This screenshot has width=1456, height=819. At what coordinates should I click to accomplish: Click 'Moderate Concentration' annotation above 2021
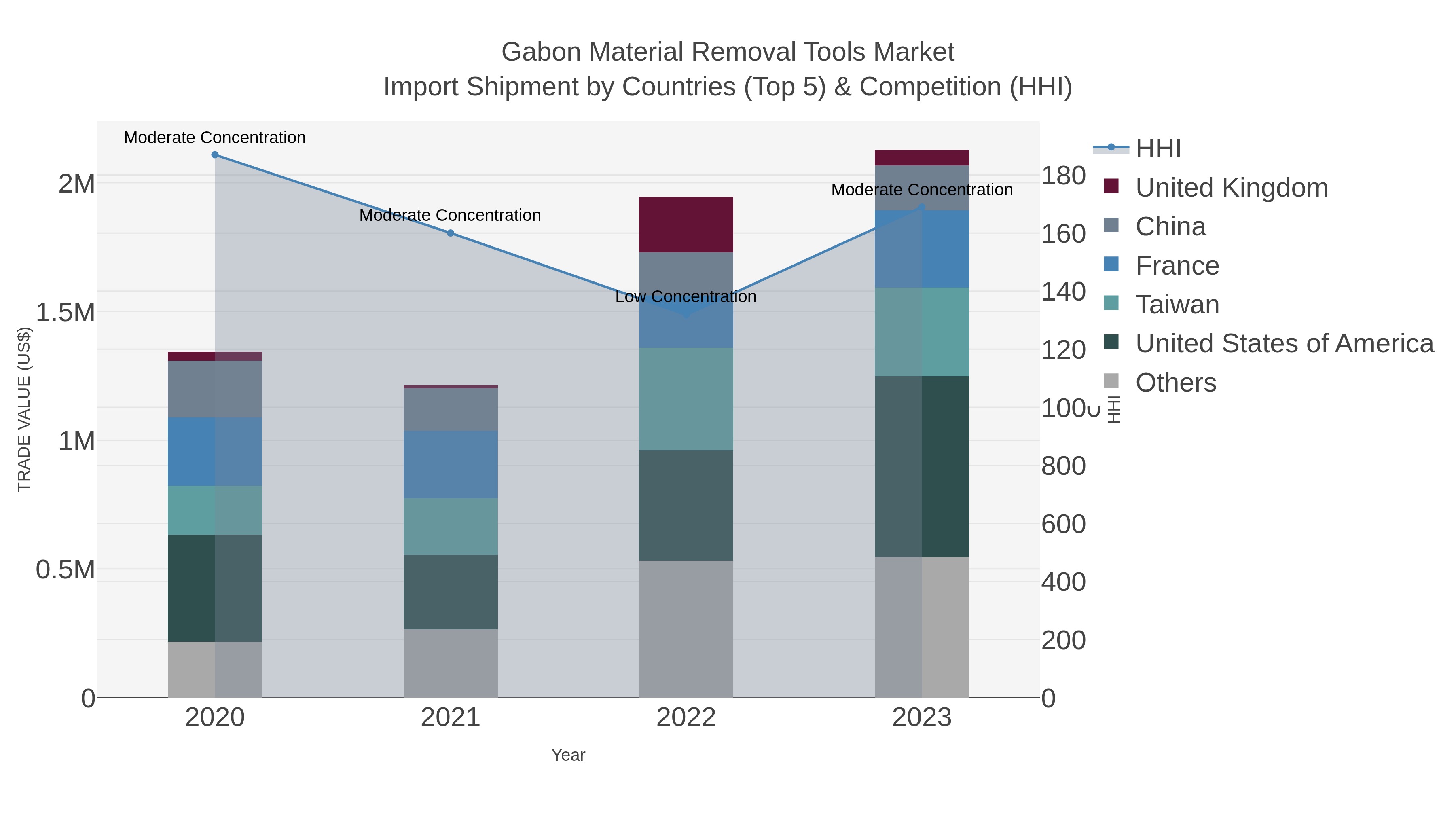click(x=451, y=215)
